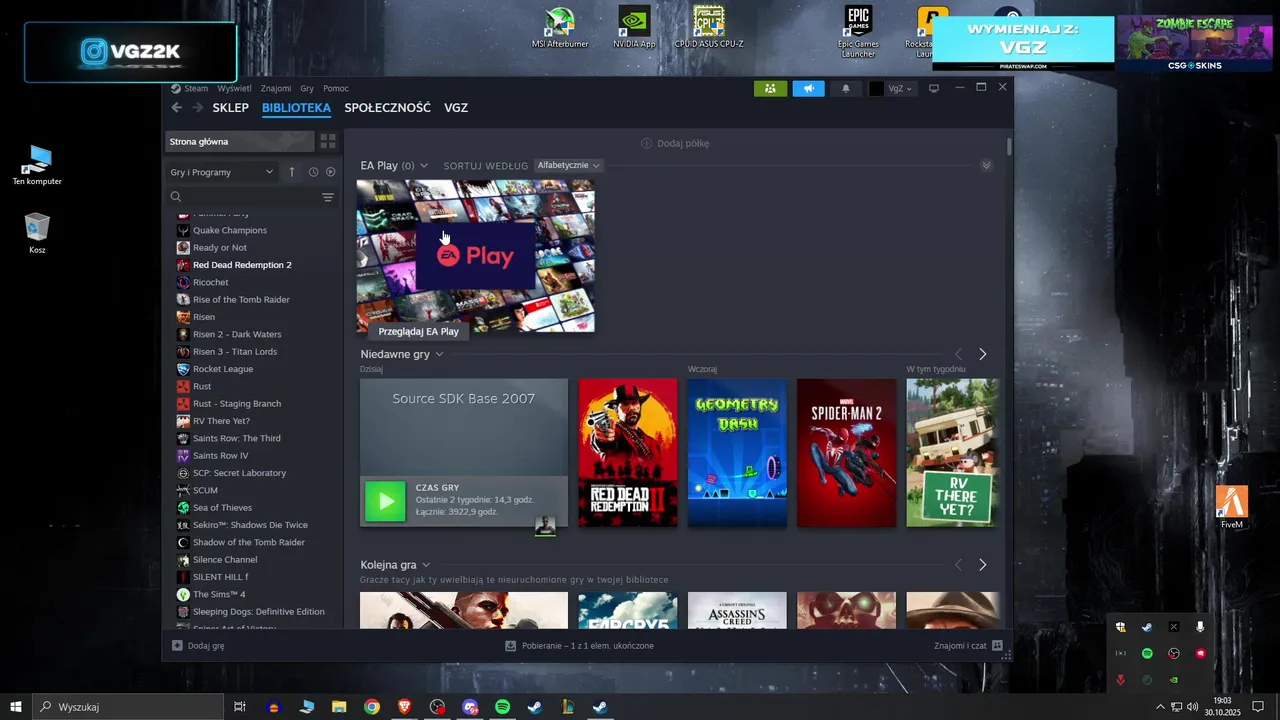Open the Geometry Dash game cover
Viewport: 1280px width, 720px height.
click(737, 452)
